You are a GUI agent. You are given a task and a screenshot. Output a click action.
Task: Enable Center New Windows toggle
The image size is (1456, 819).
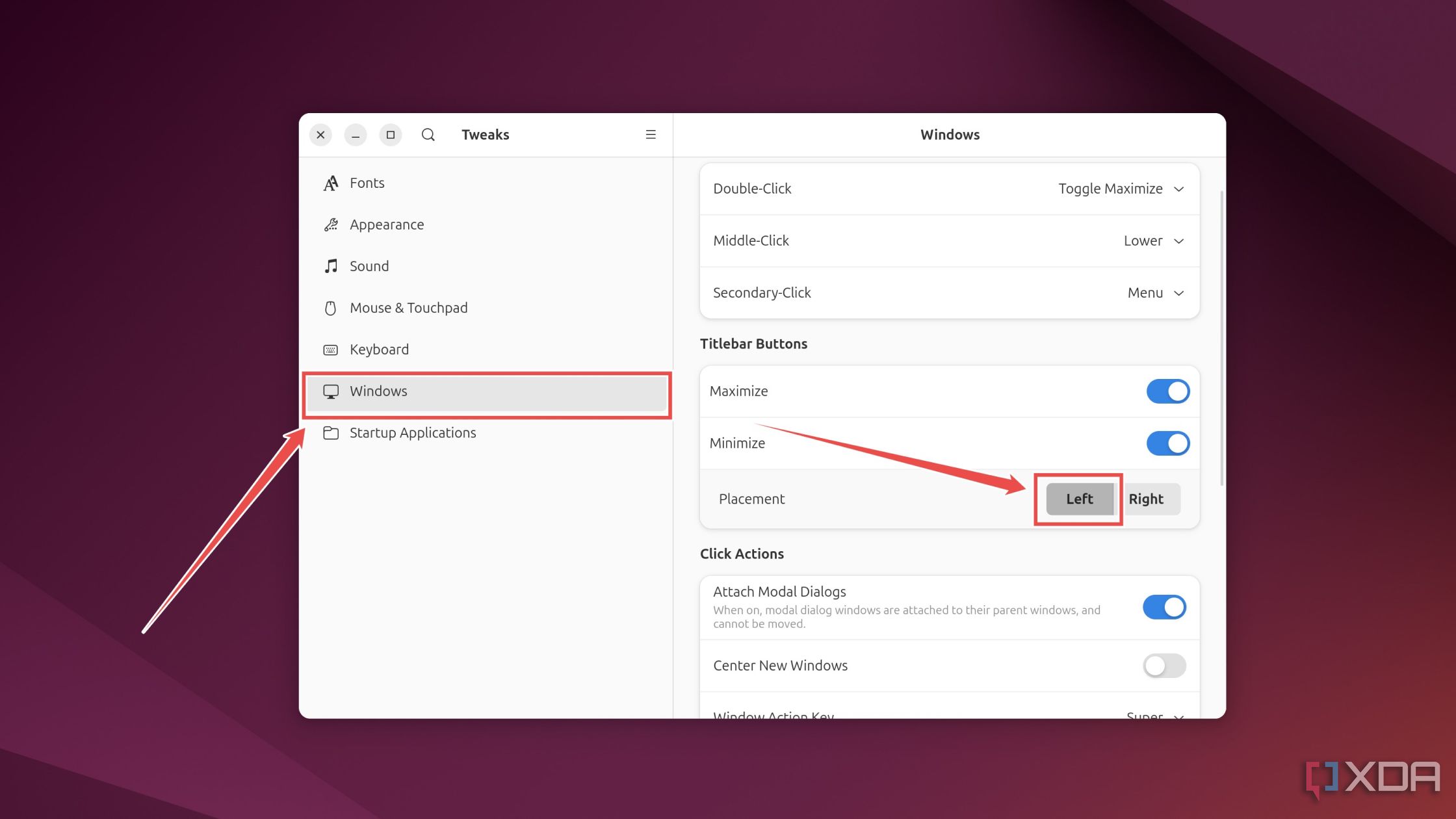pyautogui.click(x=1164, y=665)
